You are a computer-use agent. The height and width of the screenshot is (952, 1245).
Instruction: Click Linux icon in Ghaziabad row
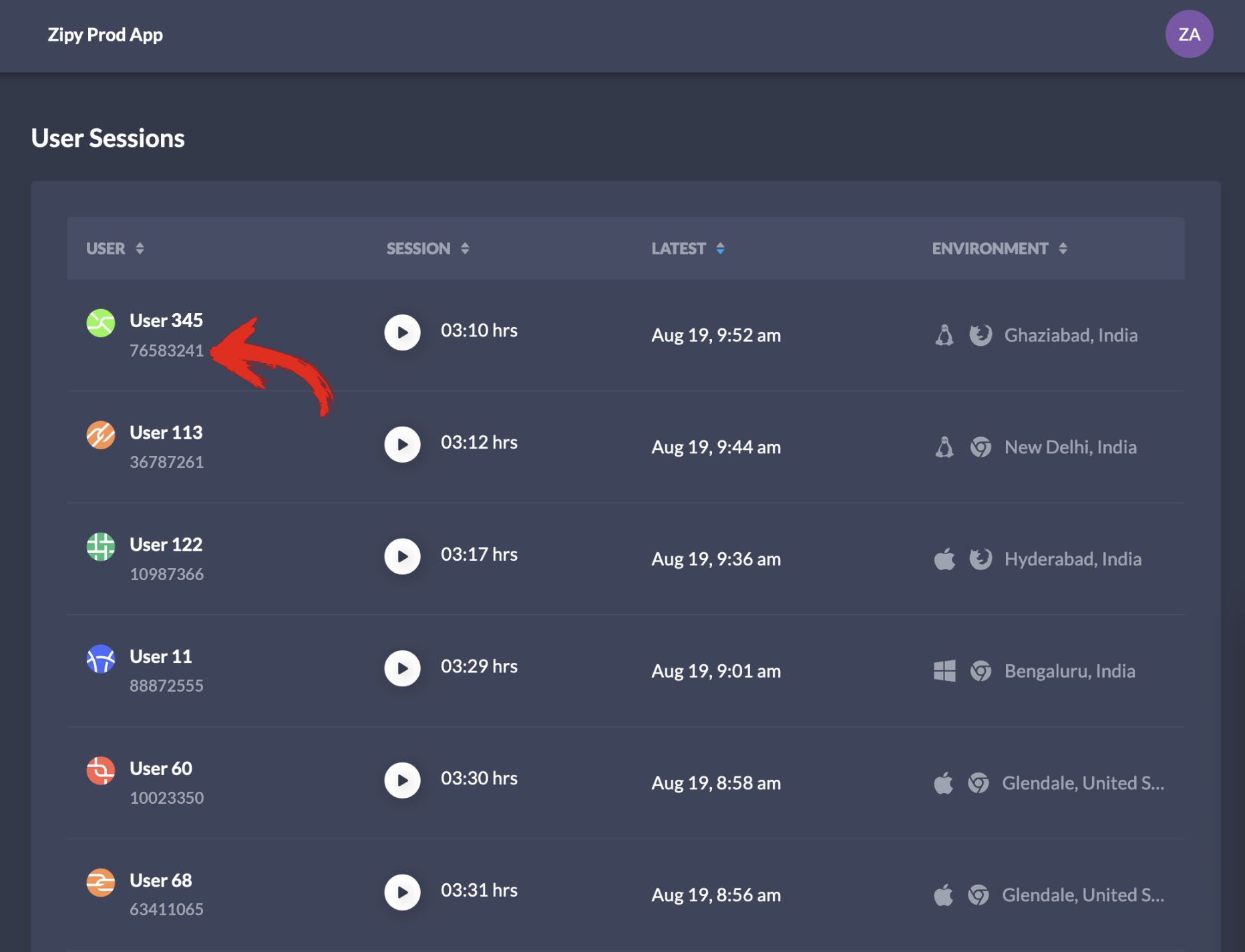click(944, 335)
